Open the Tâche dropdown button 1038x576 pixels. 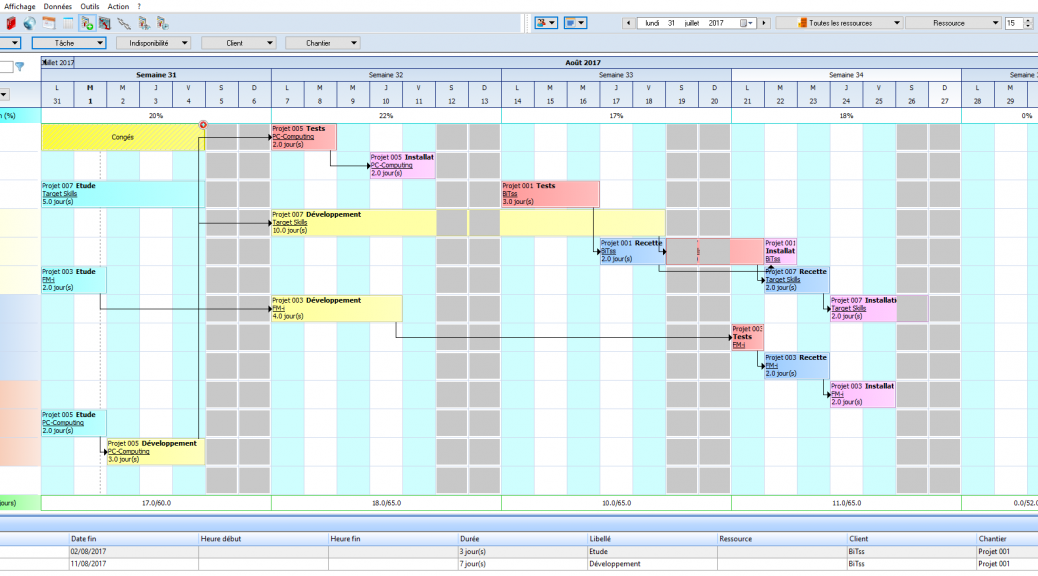(x=69, y=43)
